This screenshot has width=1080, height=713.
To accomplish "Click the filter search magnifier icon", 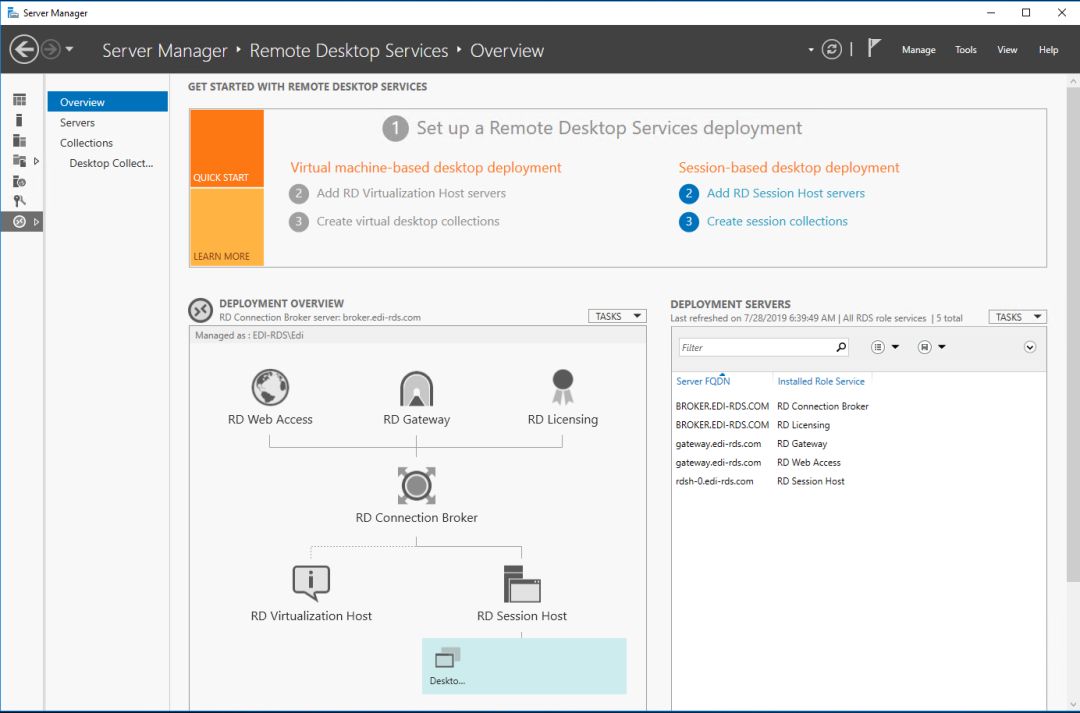I will [841, 347].
